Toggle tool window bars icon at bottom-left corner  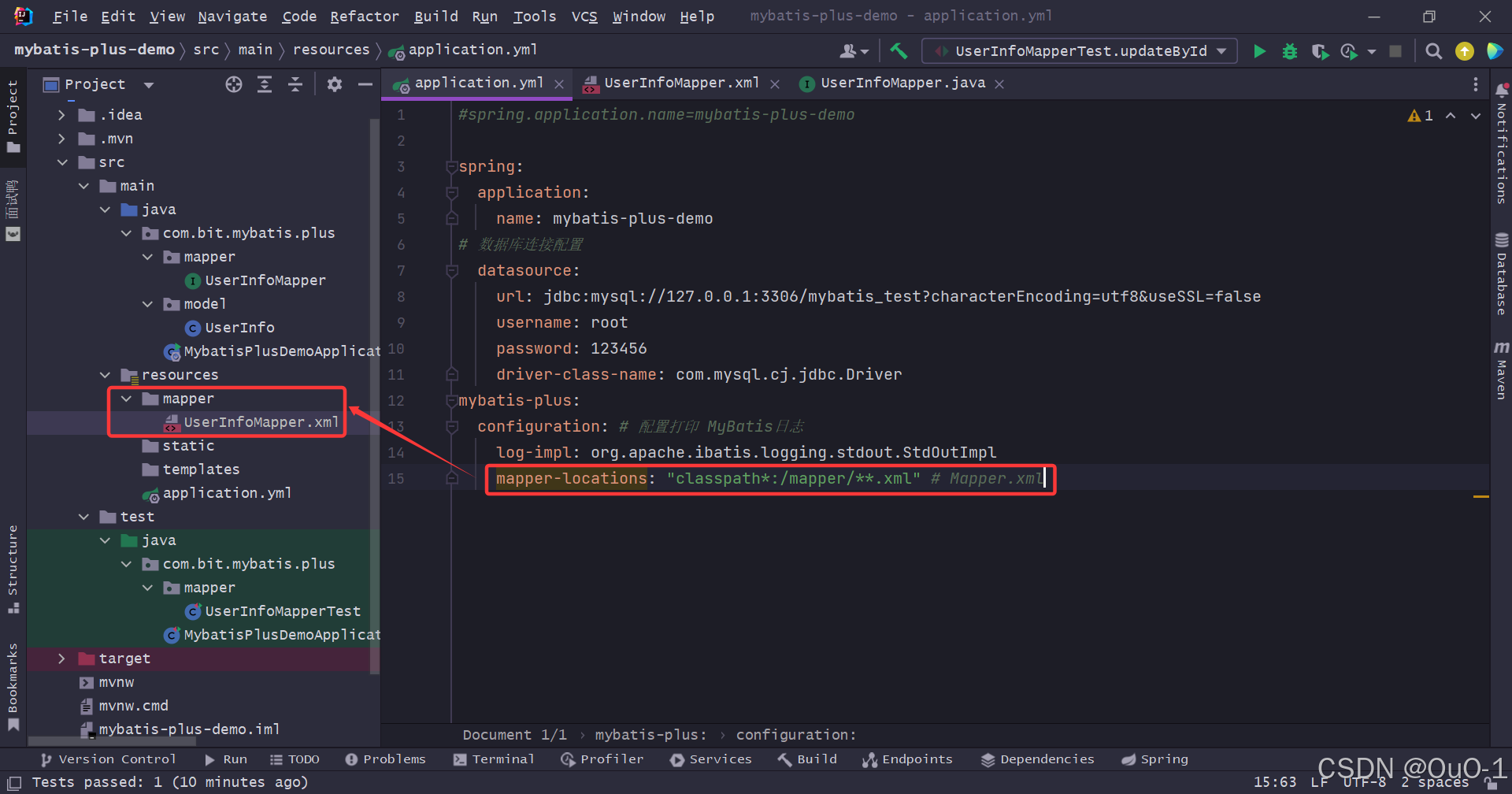(14, 783)
